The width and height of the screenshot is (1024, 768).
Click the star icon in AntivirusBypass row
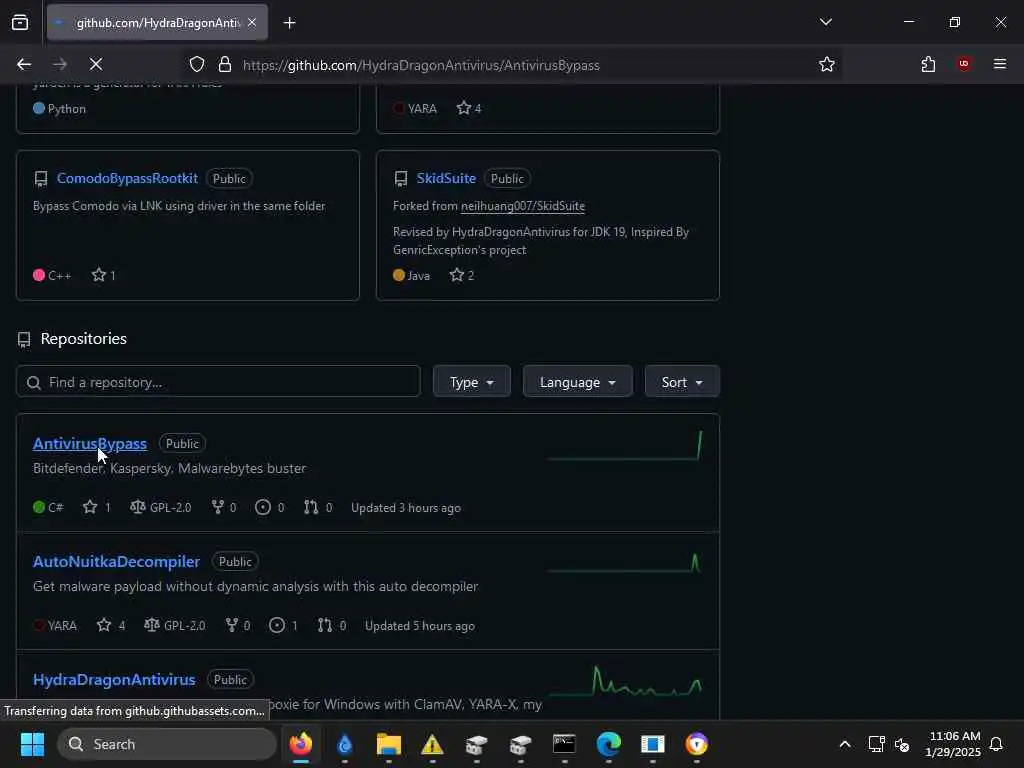[x=90, y=507]
